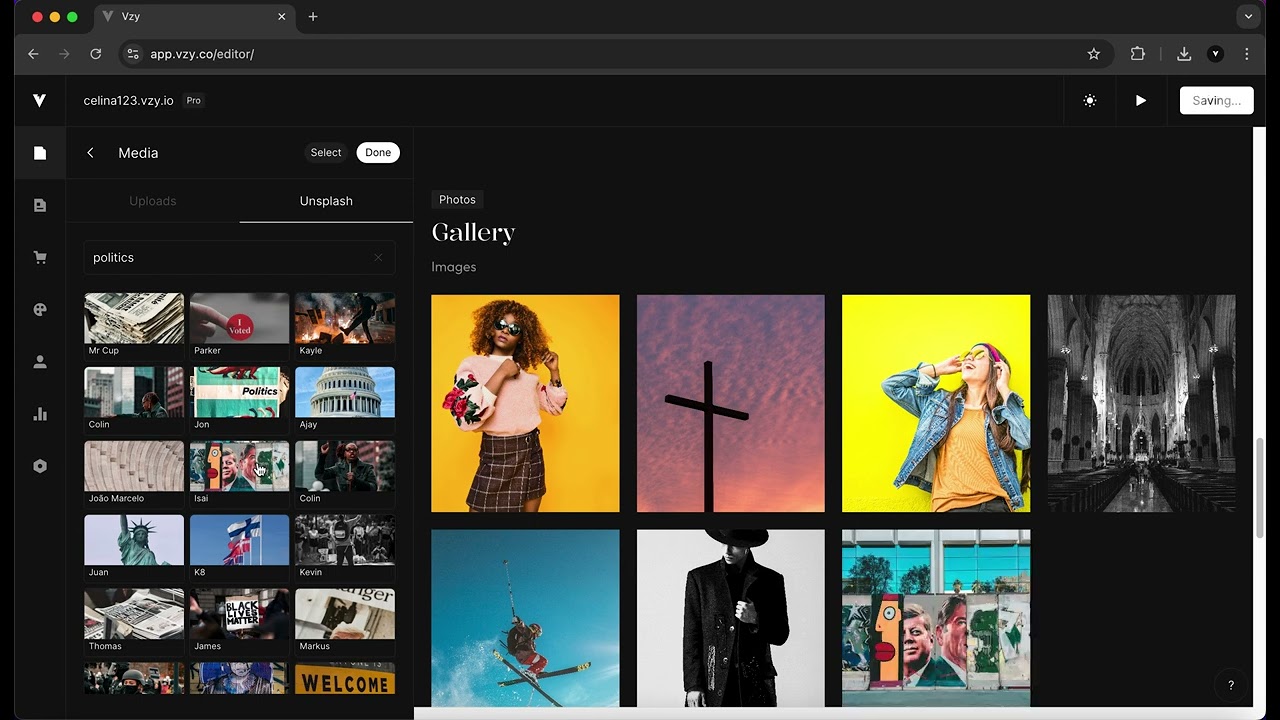Open the shopping cart store icon
1280x720 pixels.
point(40,258)
